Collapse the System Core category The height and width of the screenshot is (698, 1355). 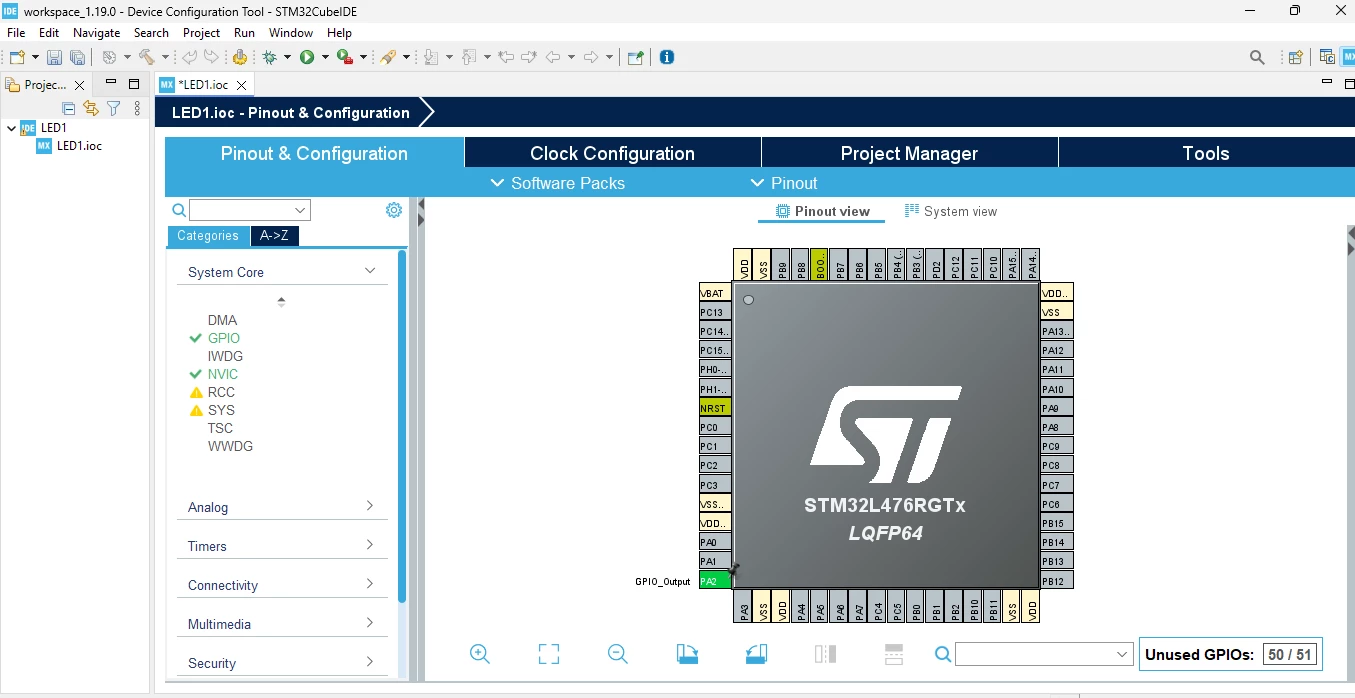[370, 271]
